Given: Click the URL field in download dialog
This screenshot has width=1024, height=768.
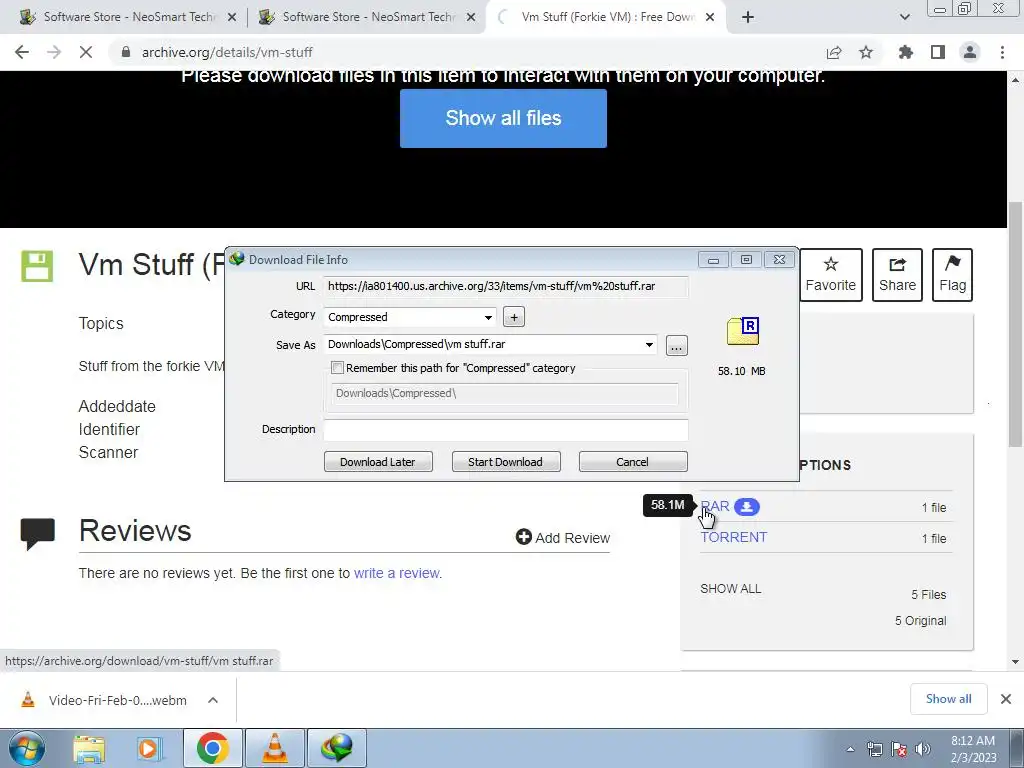Looking at the screenshot, I should click(505, 286).
